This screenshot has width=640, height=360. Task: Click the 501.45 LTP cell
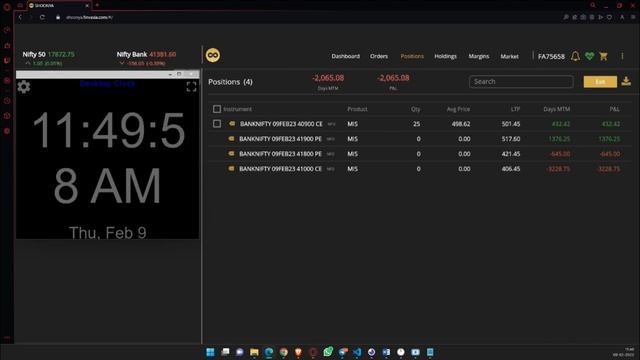pos(511,124)
